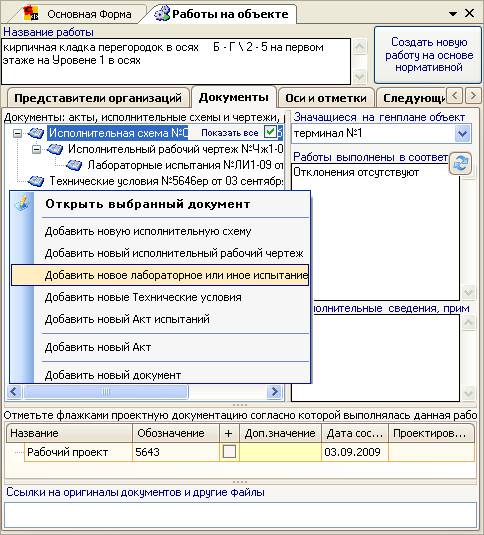Select the 5643 cell
Viewport: 484px width, 535px height.
point(176,452)
